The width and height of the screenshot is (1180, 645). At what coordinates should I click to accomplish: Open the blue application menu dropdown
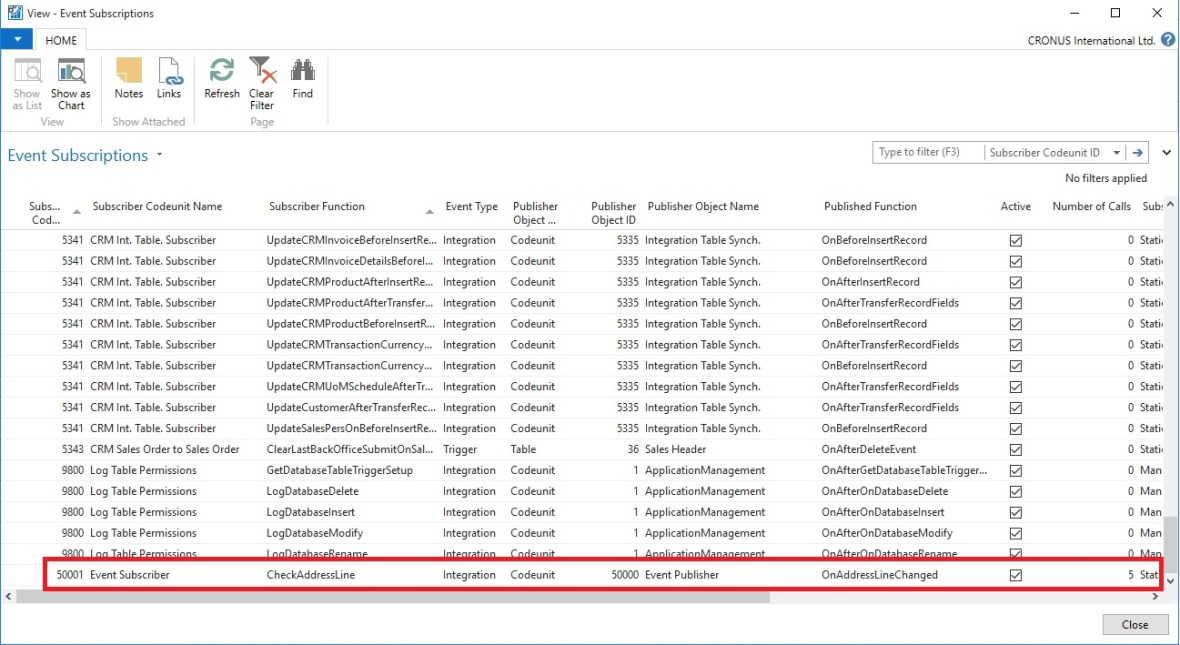(x=17, y=40)
